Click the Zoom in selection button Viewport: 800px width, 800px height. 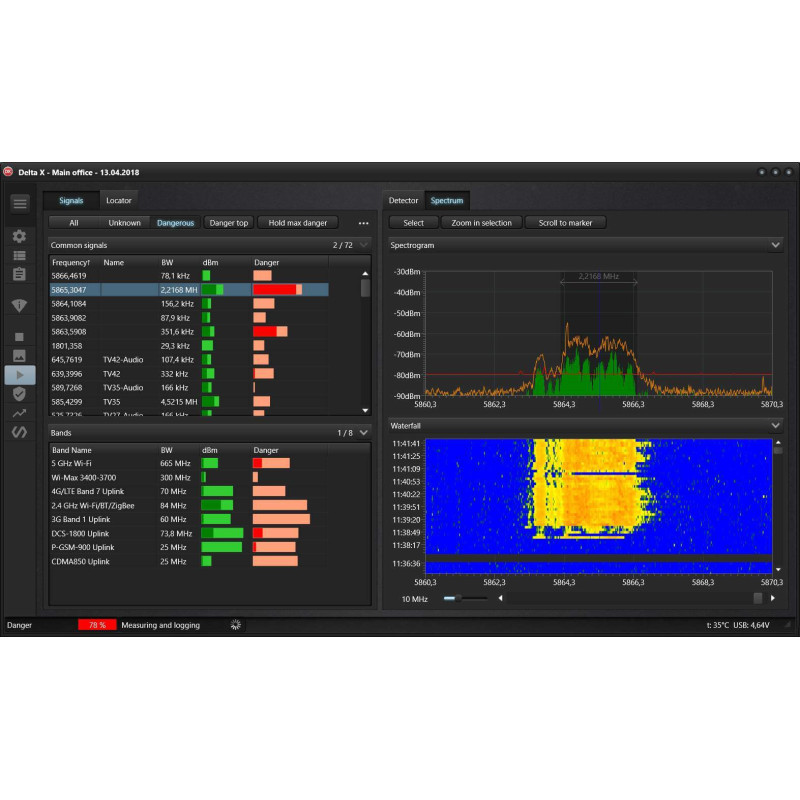pos(481,223)
